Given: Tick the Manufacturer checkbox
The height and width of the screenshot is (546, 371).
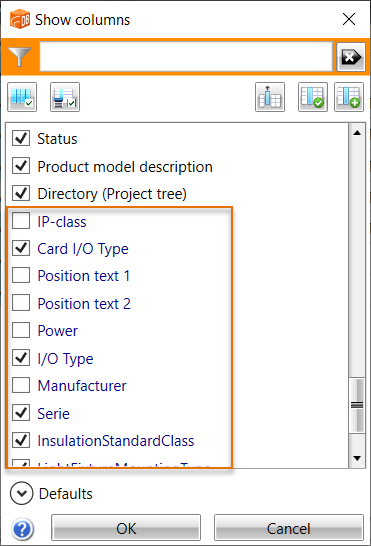Looking at the screenshot, I should click(21, 385).
